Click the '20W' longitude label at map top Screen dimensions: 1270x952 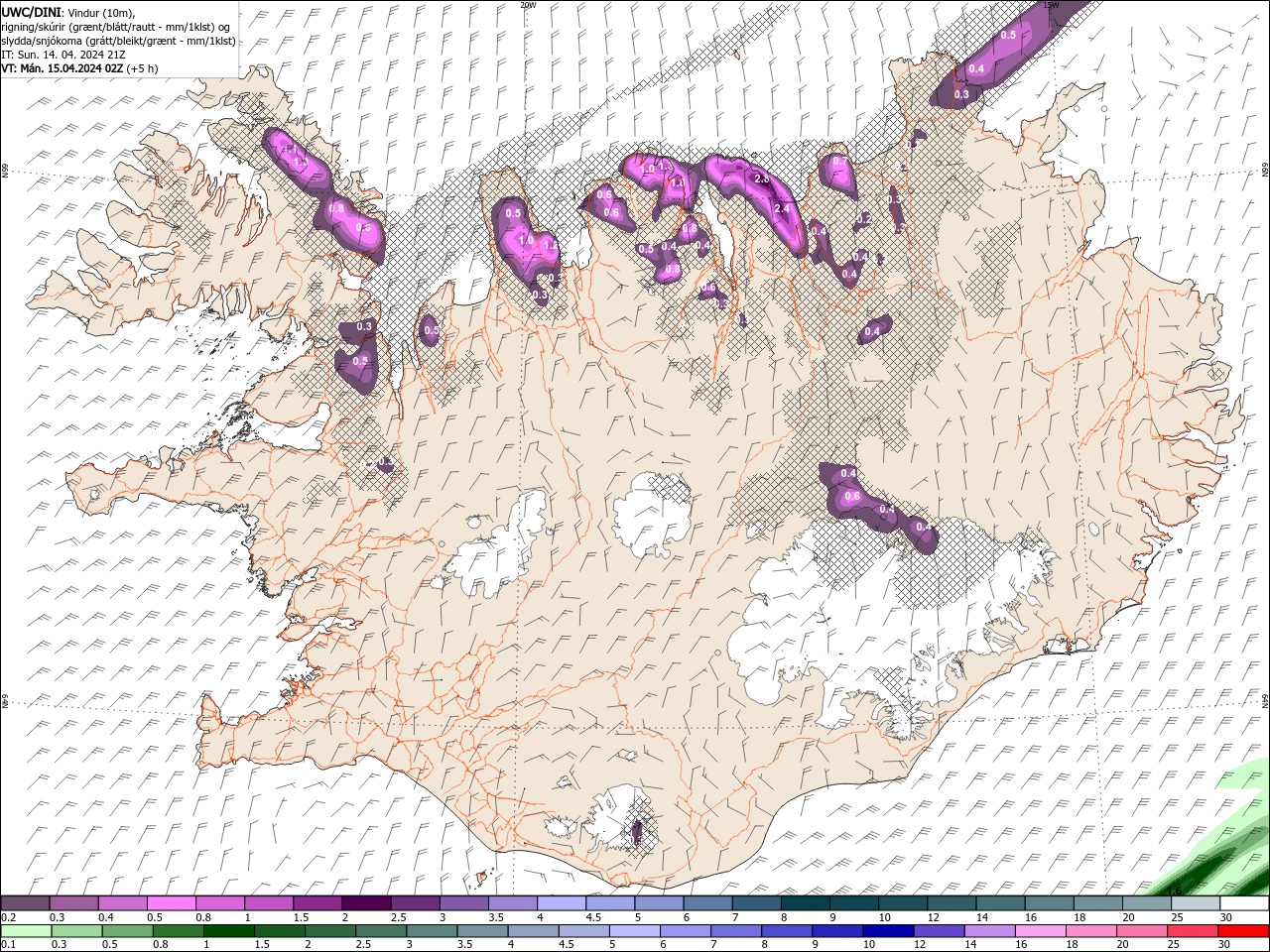pyautogui.click(x=528, y=5)
